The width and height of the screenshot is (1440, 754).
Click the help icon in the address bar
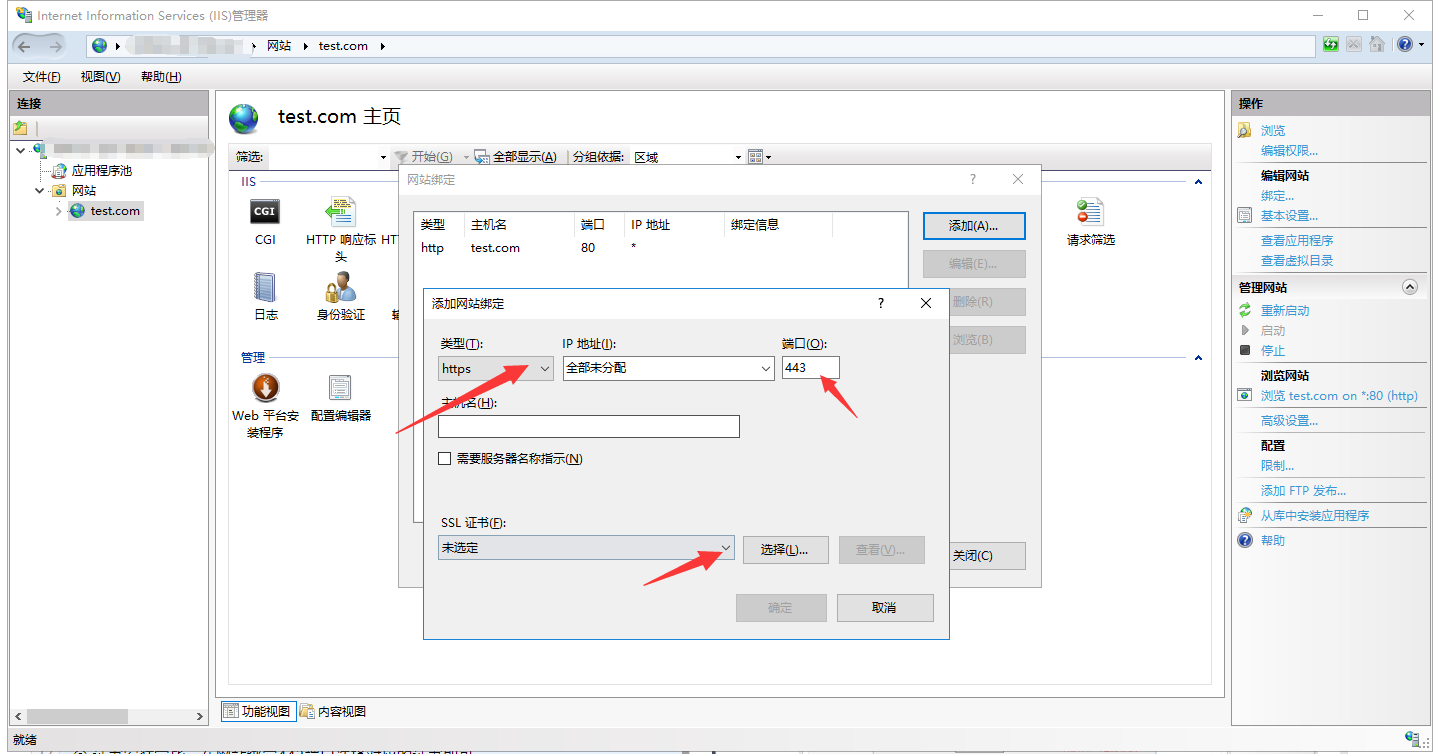point(1405,45)
